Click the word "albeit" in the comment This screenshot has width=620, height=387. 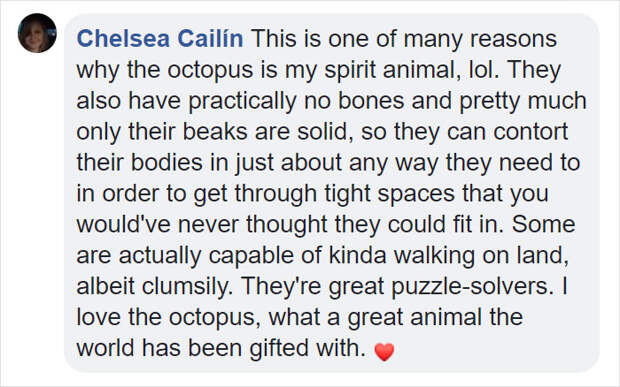click(106, 286)
